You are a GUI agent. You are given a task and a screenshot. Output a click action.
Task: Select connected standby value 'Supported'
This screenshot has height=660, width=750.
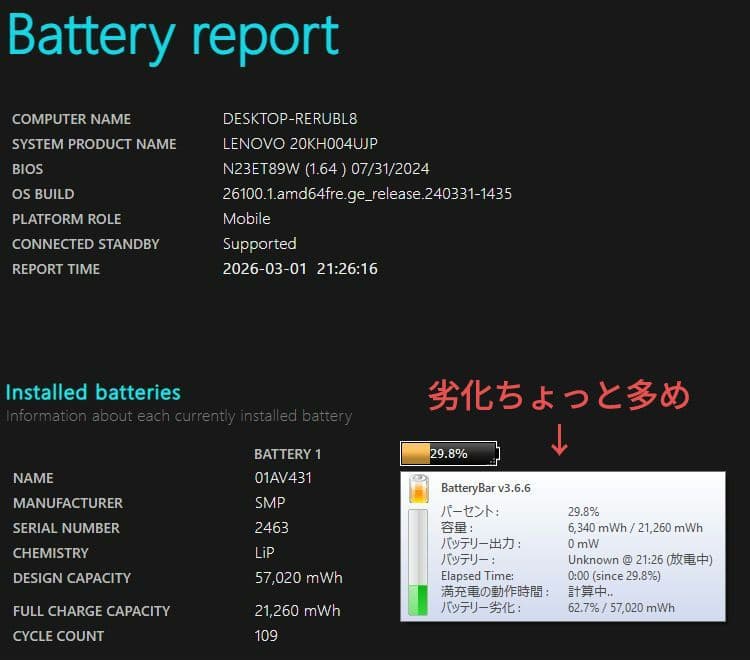pyautogui.click(x=260, y=244)
